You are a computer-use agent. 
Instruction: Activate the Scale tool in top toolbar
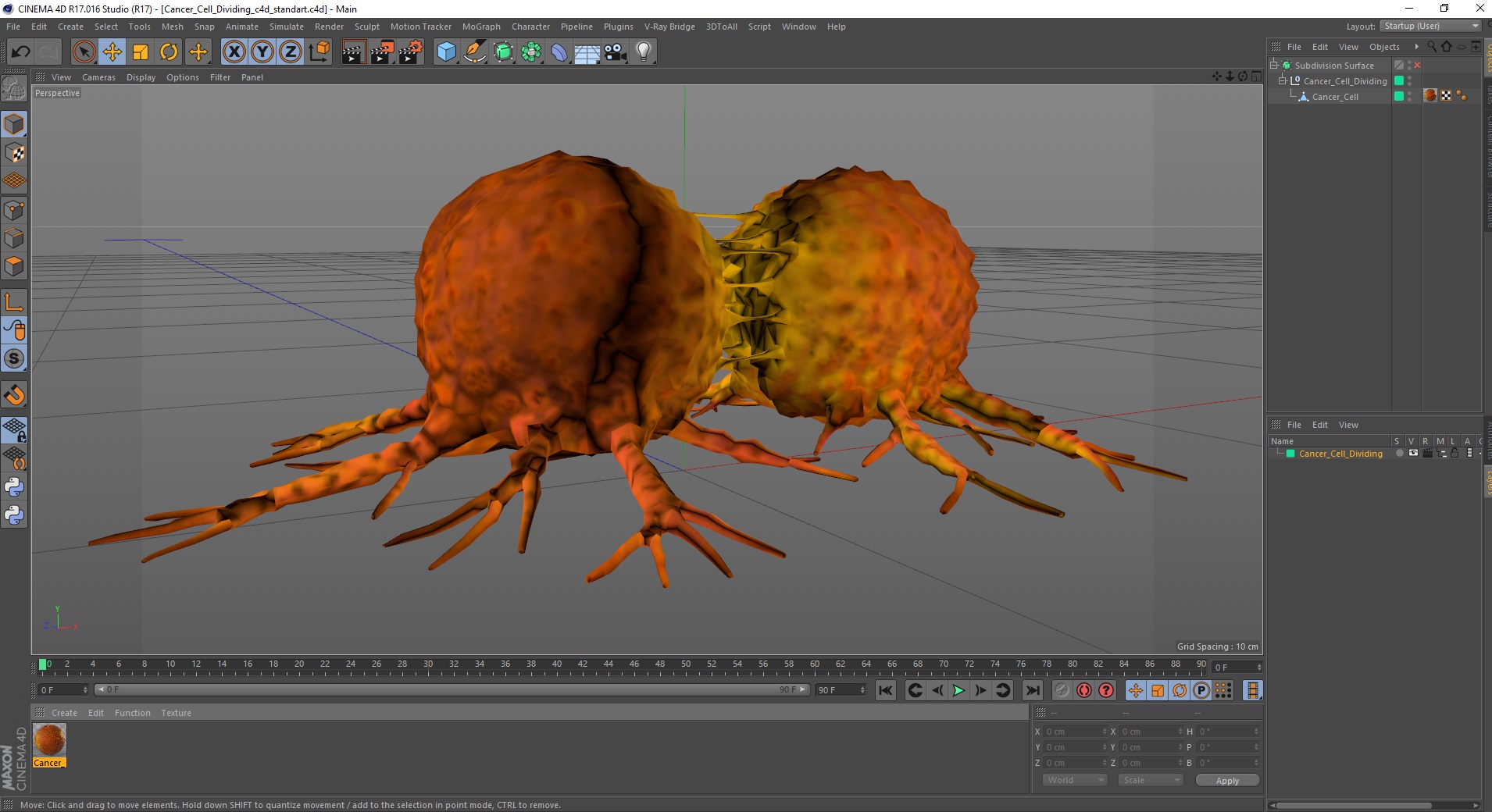(x=141, y=52)
